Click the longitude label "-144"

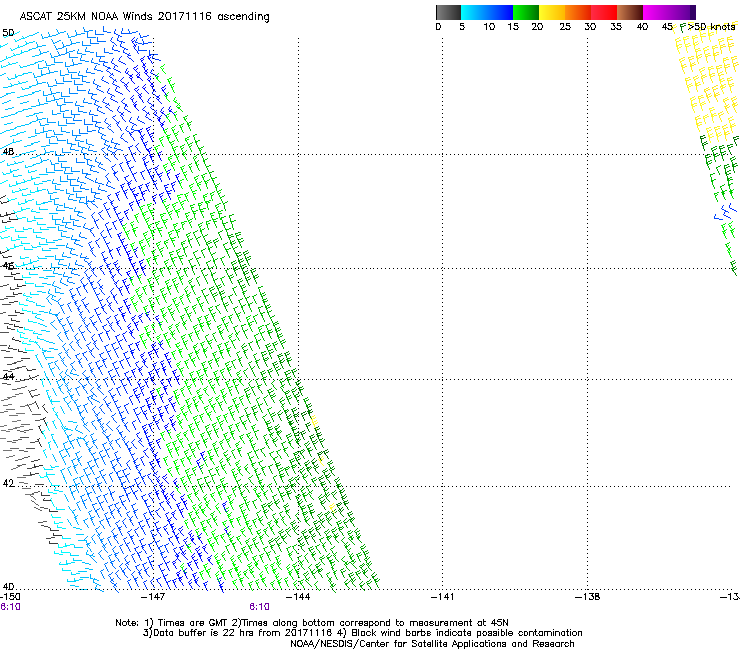pos(298,597)
